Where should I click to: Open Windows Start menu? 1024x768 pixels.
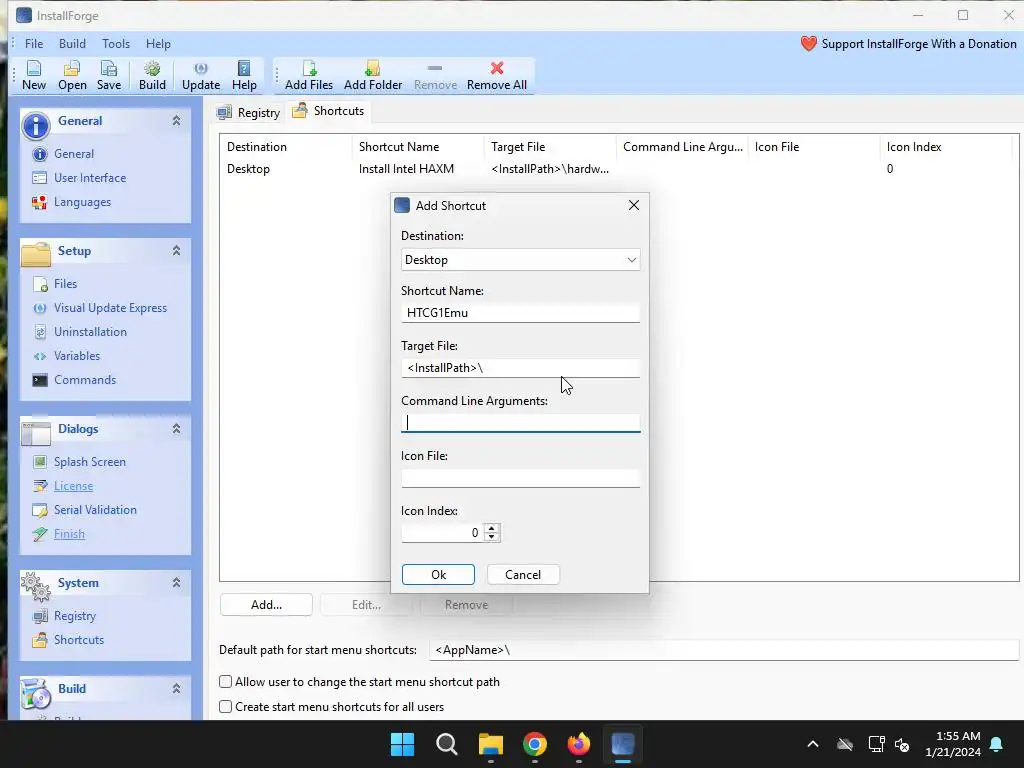click(x=402, y=744)
